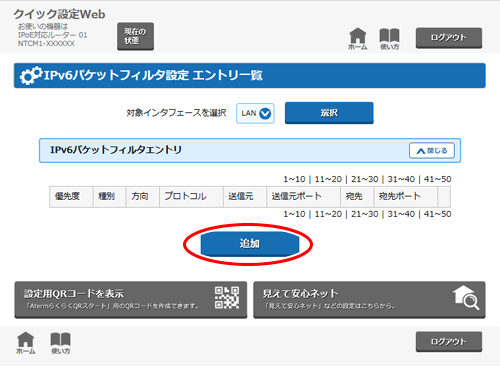Go to page 31~40 below the table

tap(401, 214)
